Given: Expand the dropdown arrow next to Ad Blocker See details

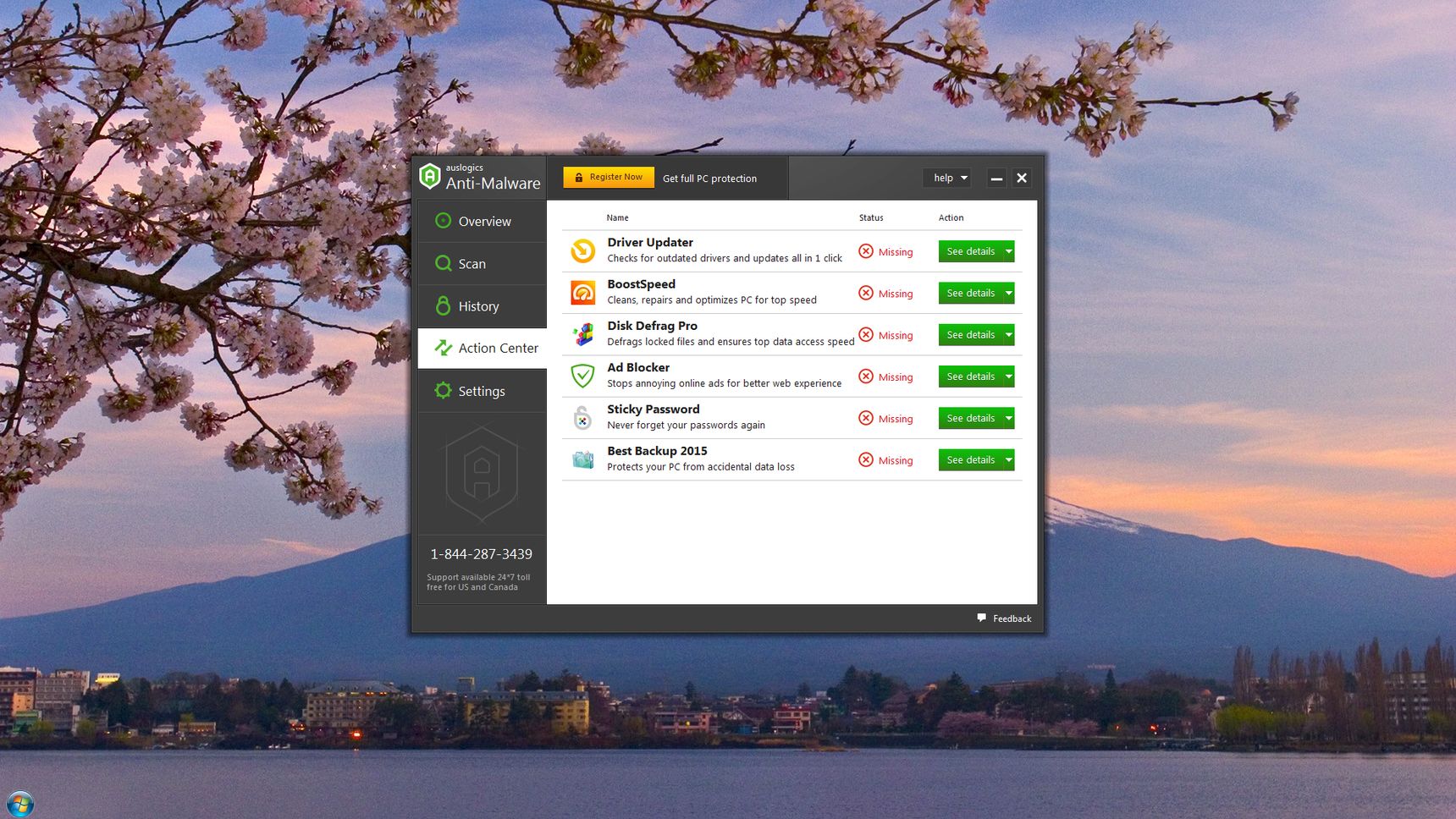Looking at the screenshot, I should coord(1009,377).
